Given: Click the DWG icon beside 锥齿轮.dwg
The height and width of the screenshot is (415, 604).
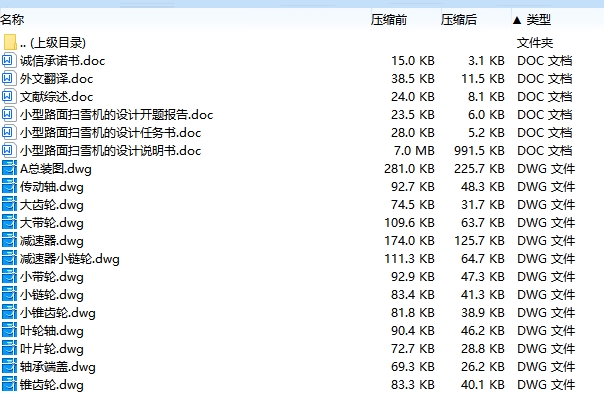Looking at the screenshot, I should 9,384.
